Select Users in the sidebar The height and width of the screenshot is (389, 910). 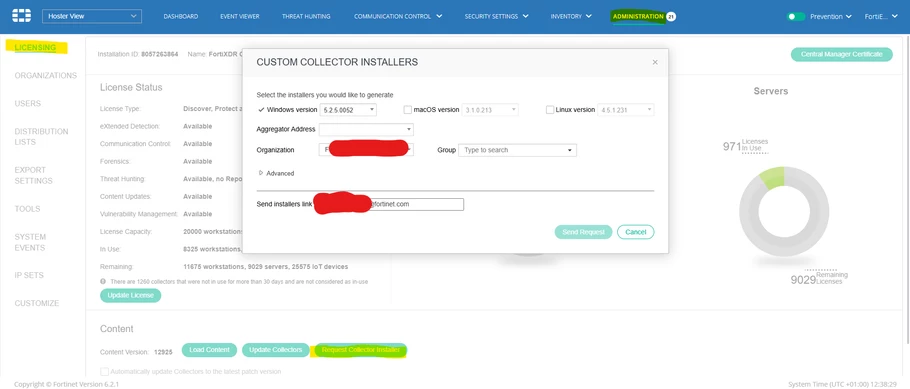pos(27,103)
